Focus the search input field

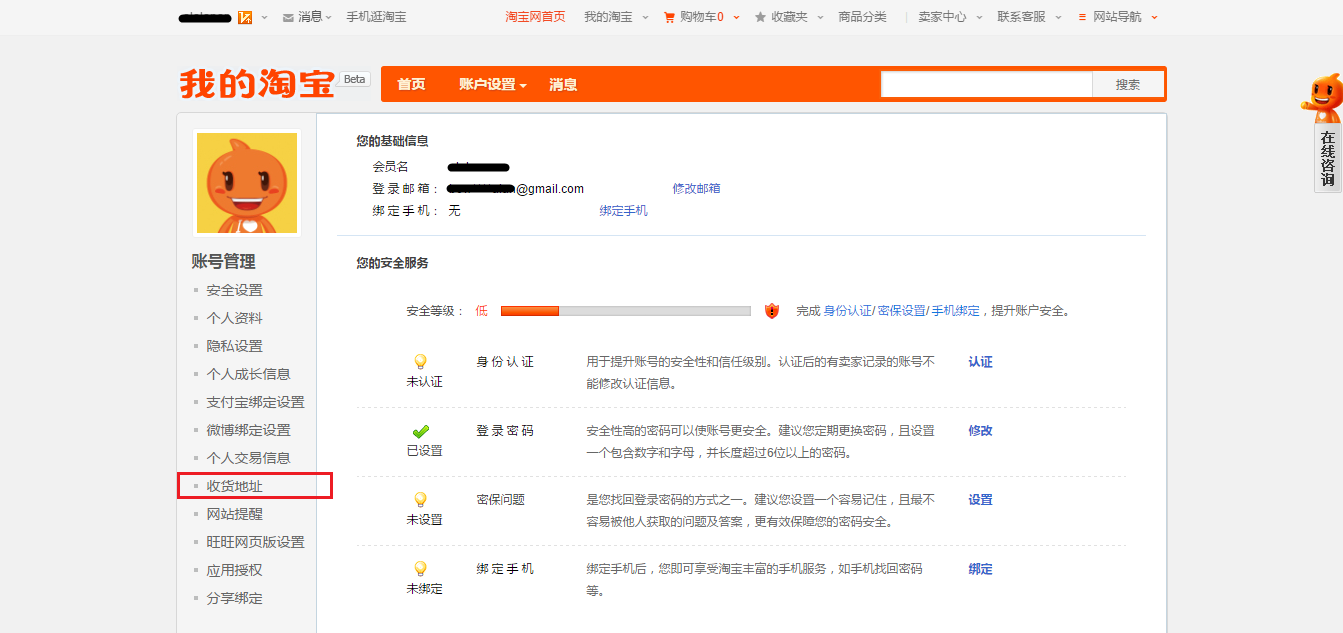986,85
